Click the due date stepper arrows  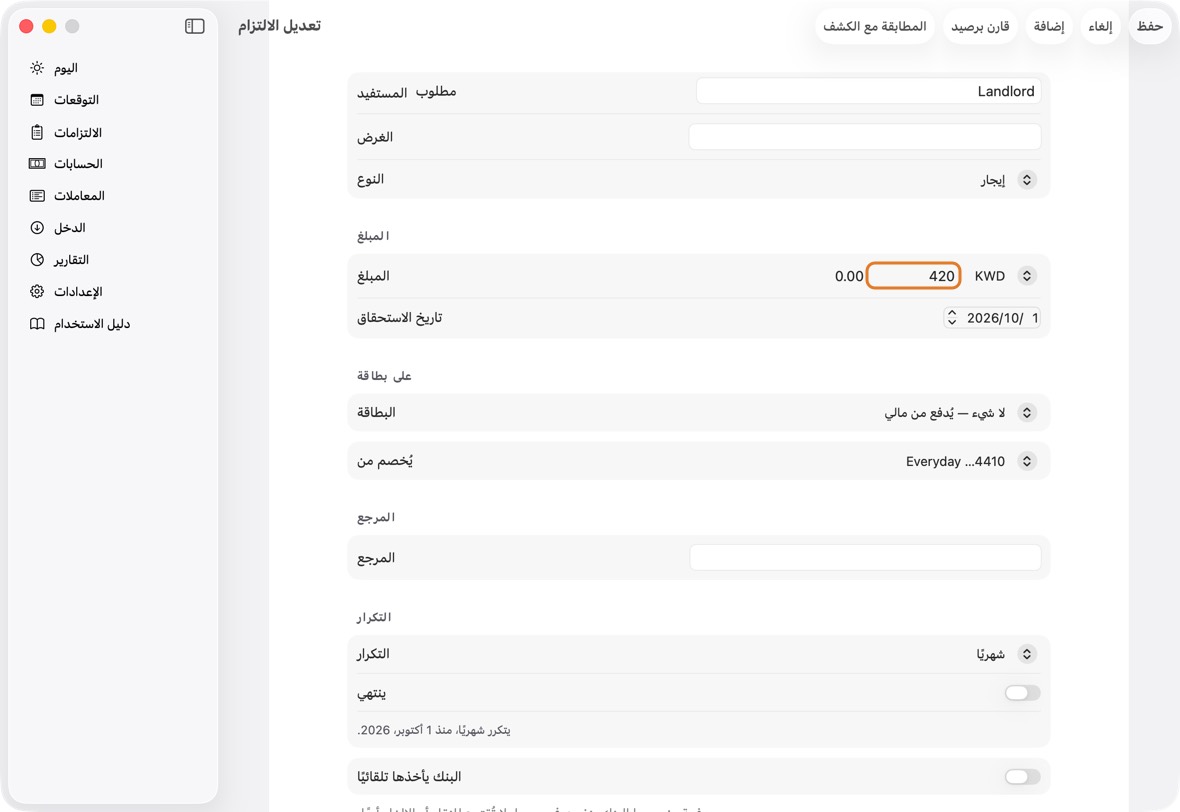tap(952, 318)
